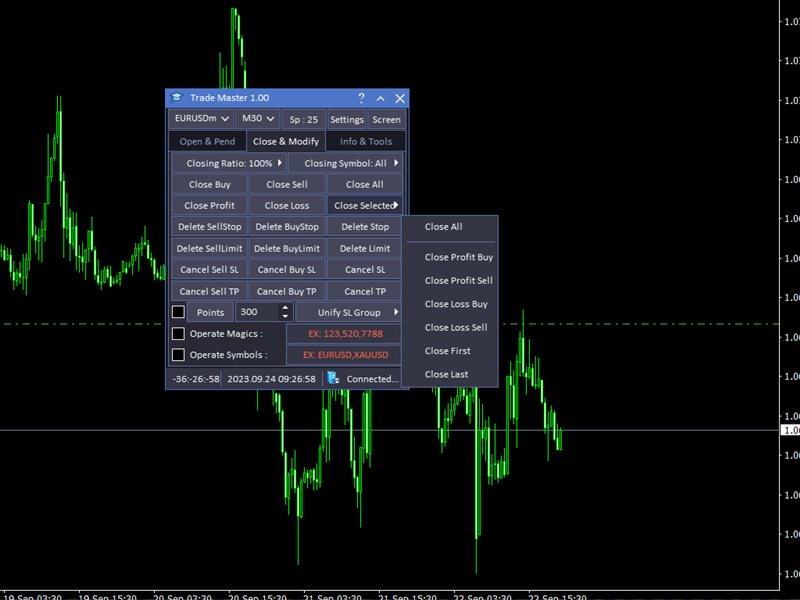Viewport: 800px width, 600px height.
Task: Click the Points button
Action: [210, 312]
